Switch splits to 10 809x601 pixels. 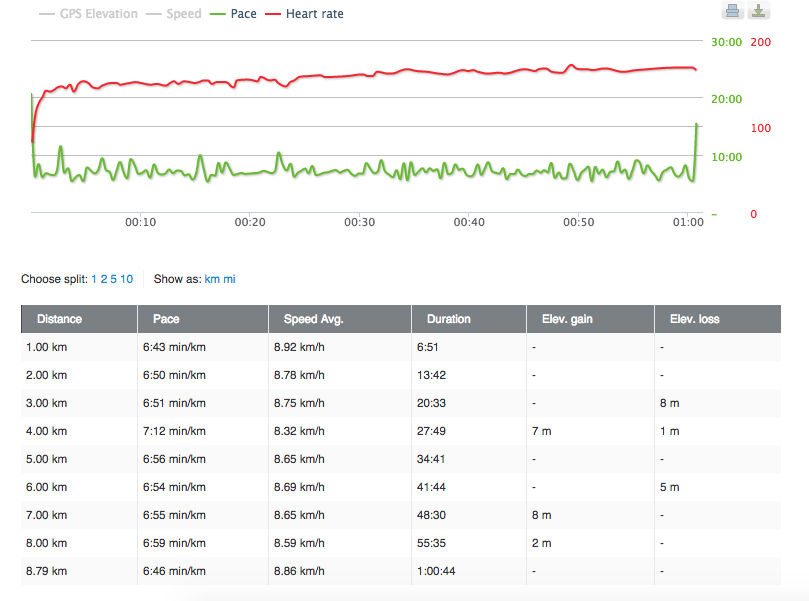127,279
